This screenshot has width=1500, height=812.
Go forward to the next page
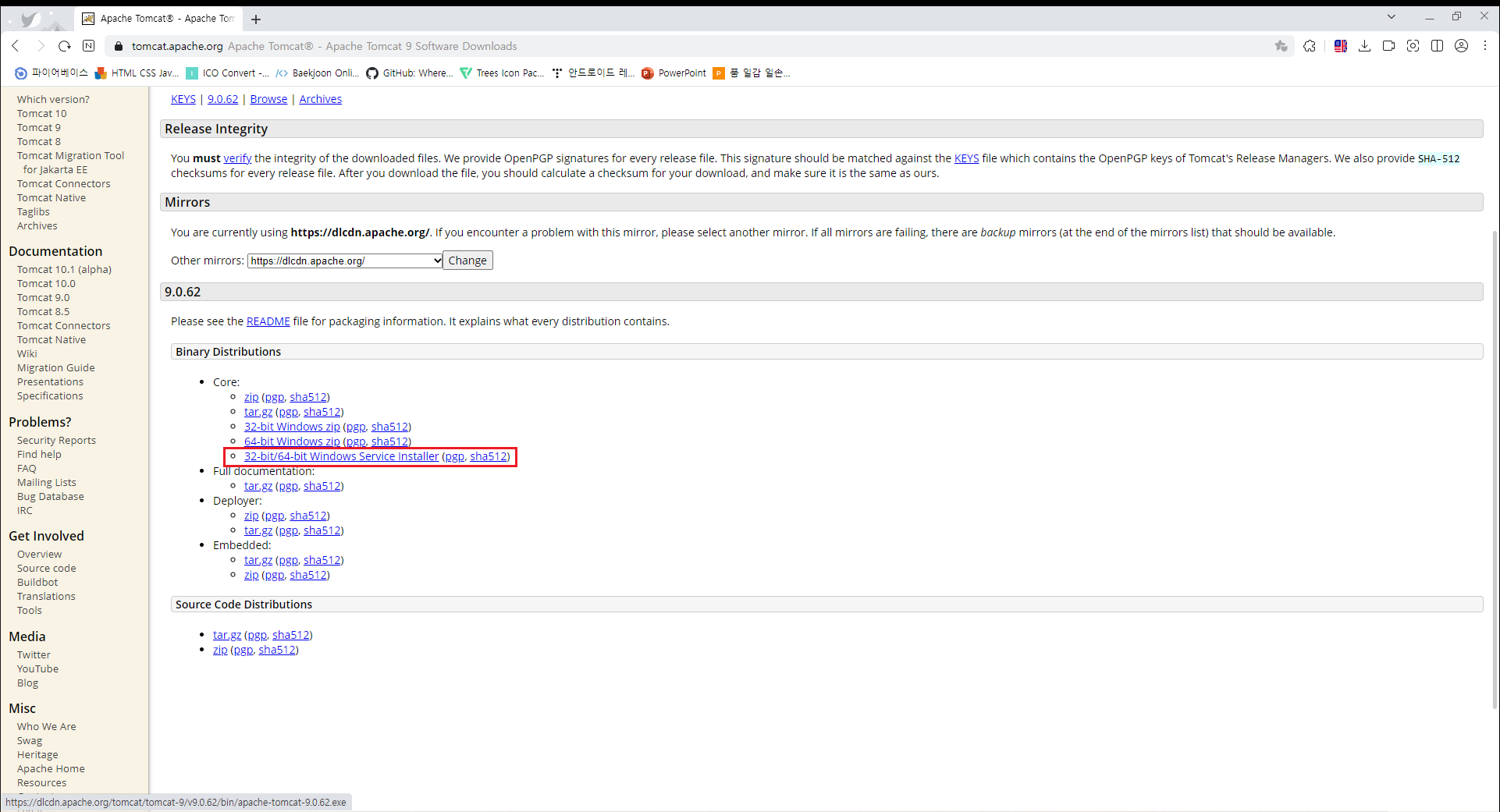(41, 46)
